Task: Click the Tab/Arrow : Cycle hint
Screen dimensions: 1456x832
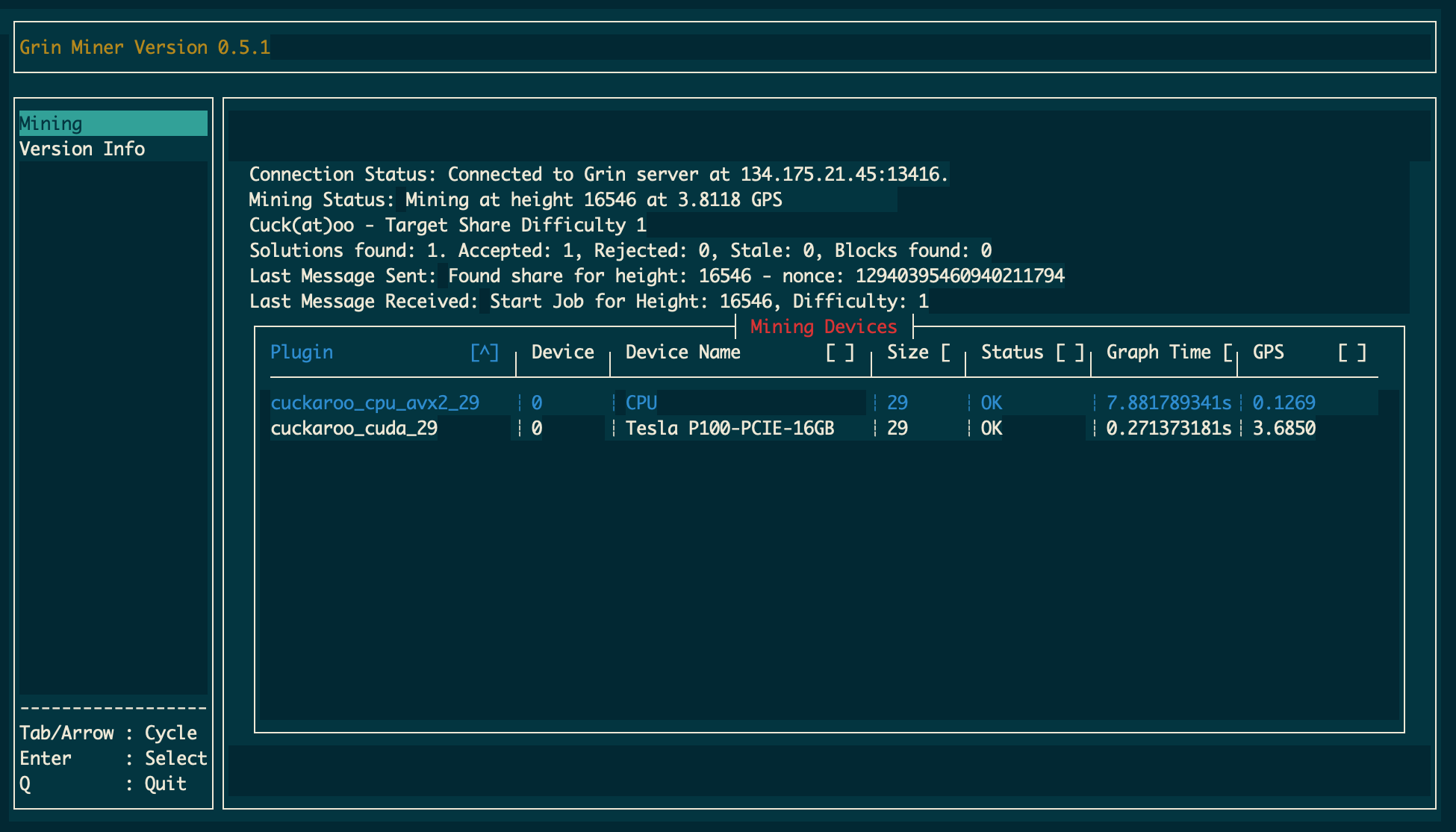Action: pyautogui.click(x=108, y=733)
